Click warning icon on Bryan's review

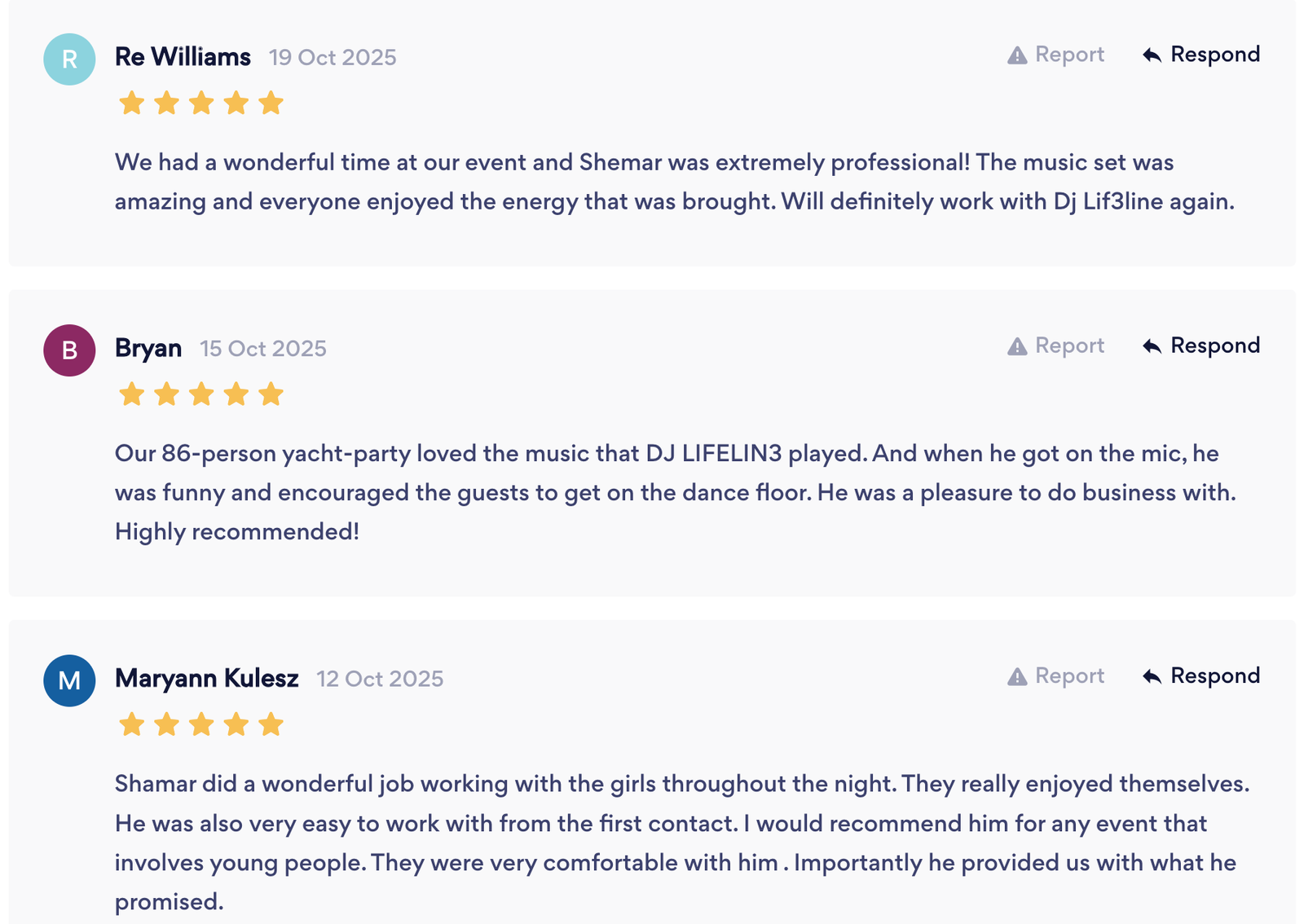pyautogui.click(x=1017, y=346)
